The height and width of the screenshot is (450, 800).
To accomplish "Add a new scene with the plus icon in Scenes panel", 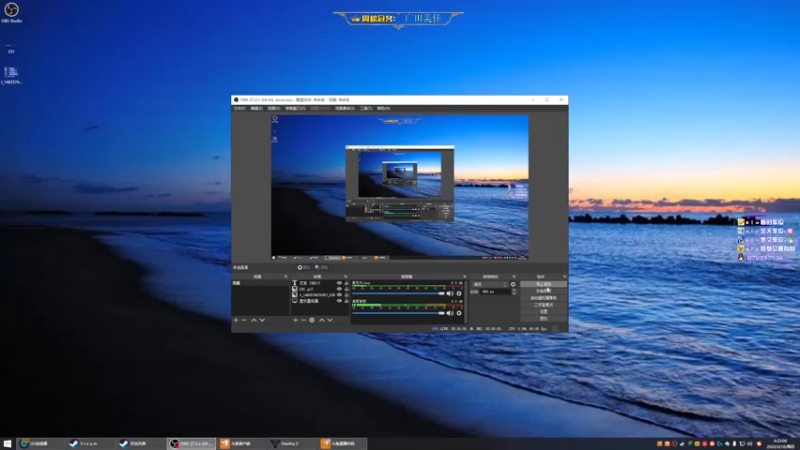I will pyautogui.click(x=236, y=320).
